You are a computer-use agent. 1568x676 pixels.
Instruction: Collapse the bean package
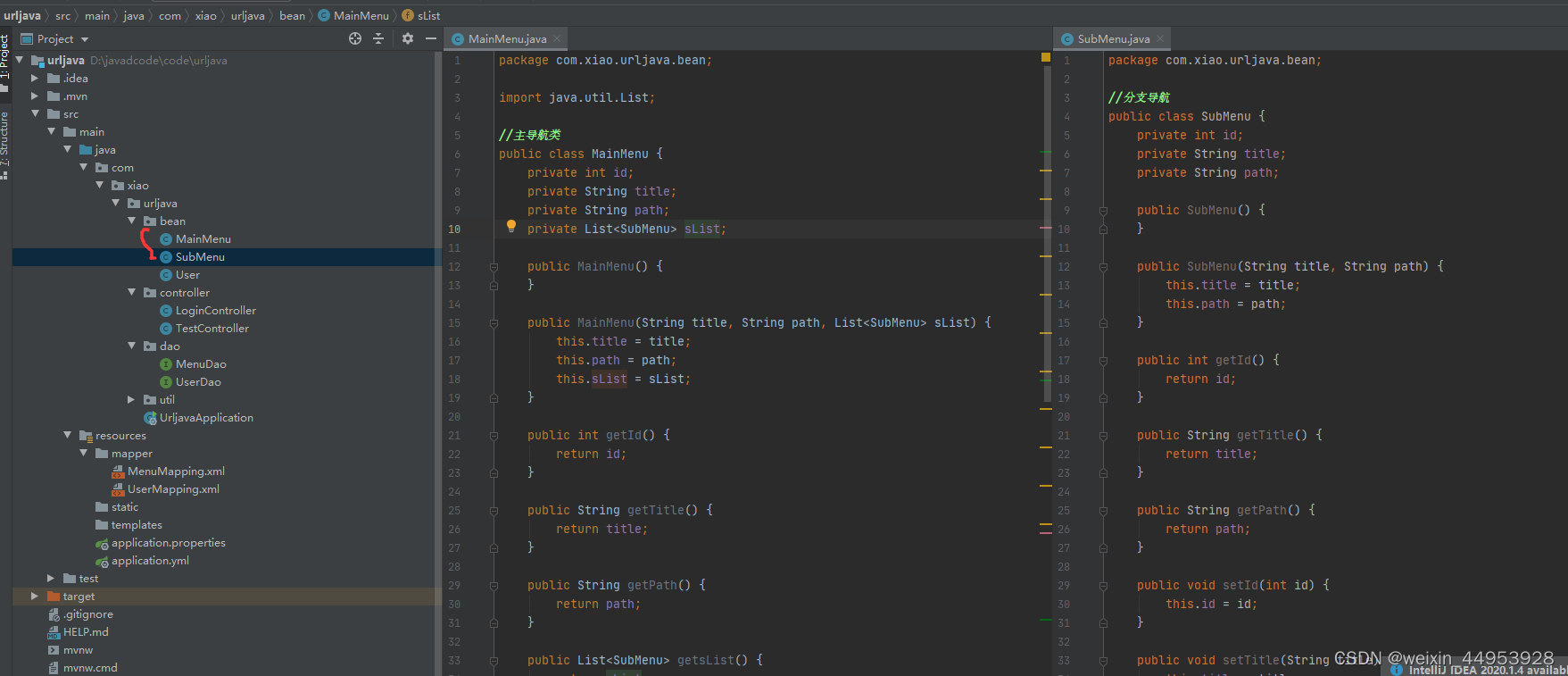pos(132,221)
